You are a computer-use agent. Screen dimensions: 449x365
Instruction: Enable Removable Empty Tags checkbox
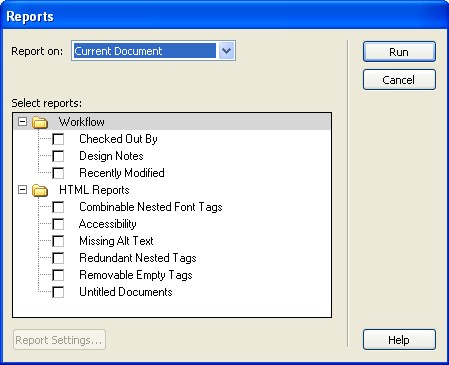tap(58, 275)
